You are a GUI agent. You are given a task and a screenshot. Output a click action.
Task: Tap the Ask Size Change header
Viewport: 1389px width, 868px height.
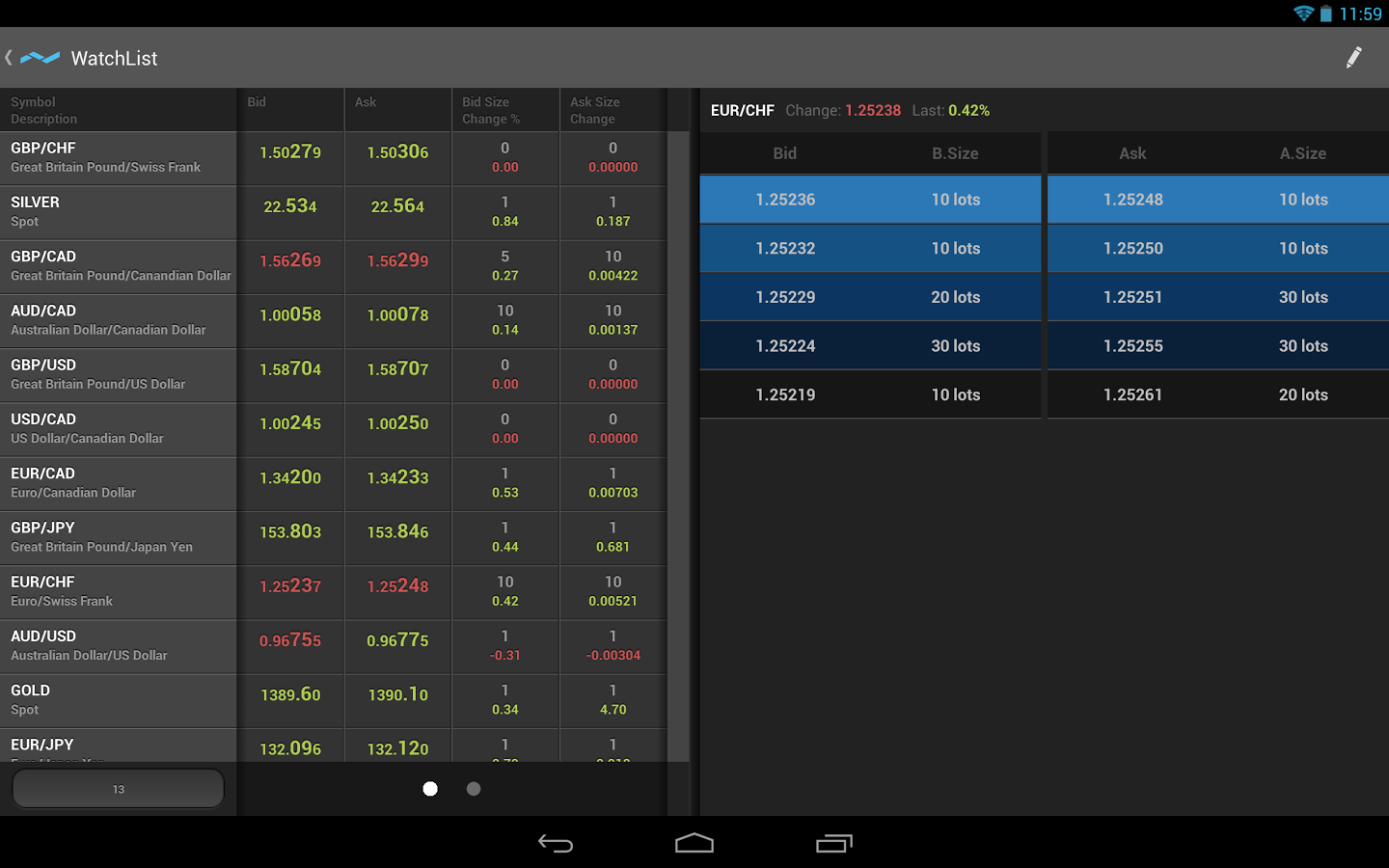pyautogui.click(x=613, y=110)
